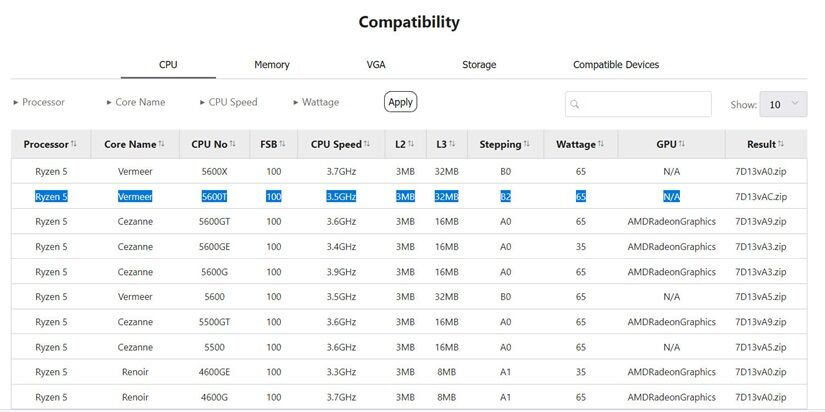Open the VGA tab
The width and height of the screenshot is (825, 412).
(x=376, y=65)
